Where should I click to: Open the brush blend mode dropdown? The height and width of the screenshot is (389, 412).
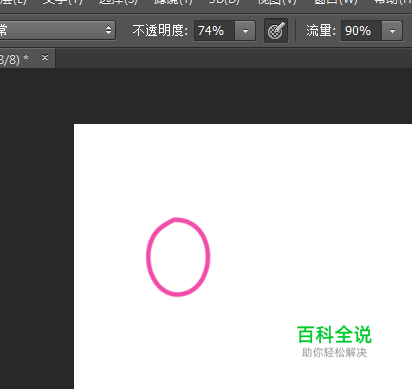tap(57, 30)
